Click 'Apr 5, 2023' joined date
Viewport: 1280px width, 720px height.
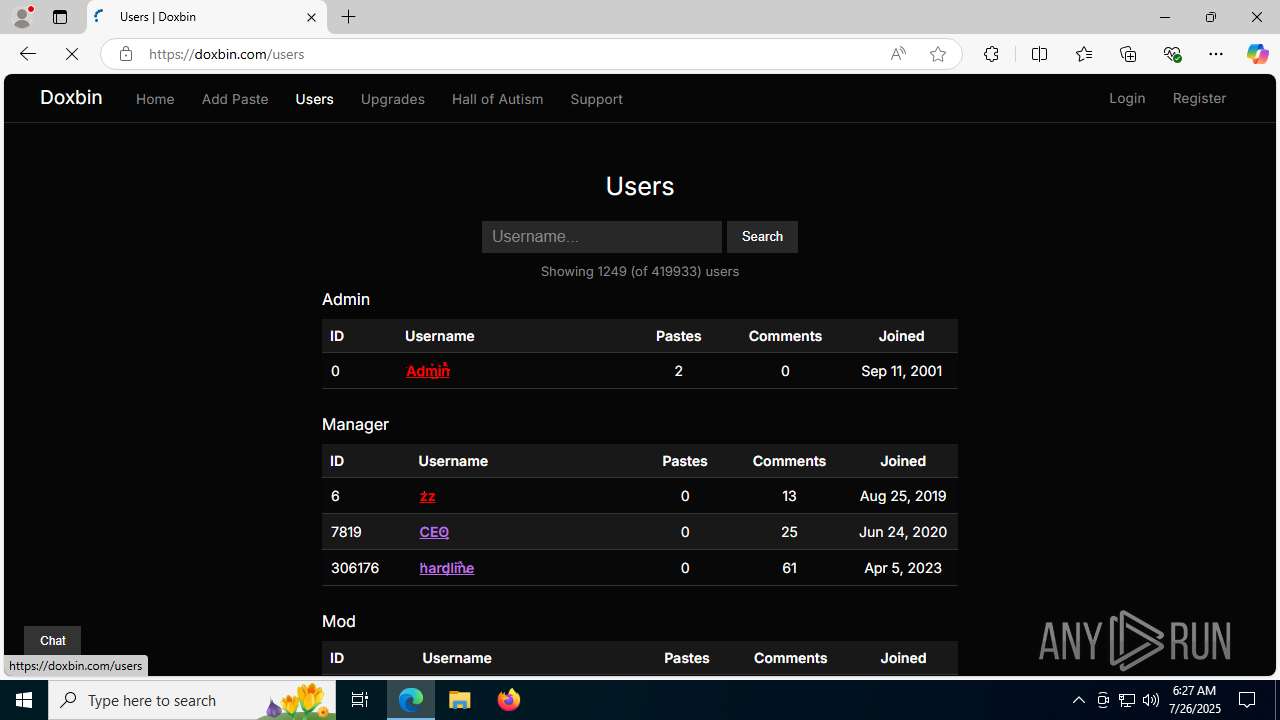903,568
